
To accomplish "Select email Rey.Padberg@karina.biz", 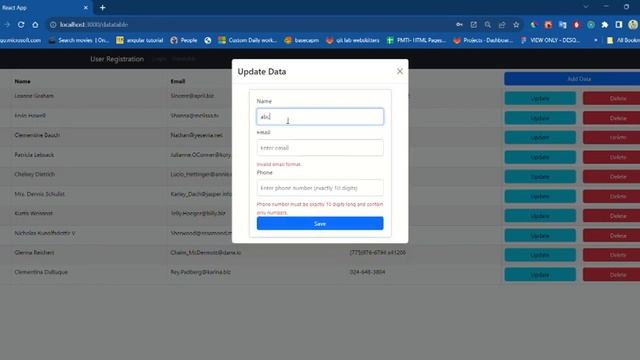I will [200, 272].
